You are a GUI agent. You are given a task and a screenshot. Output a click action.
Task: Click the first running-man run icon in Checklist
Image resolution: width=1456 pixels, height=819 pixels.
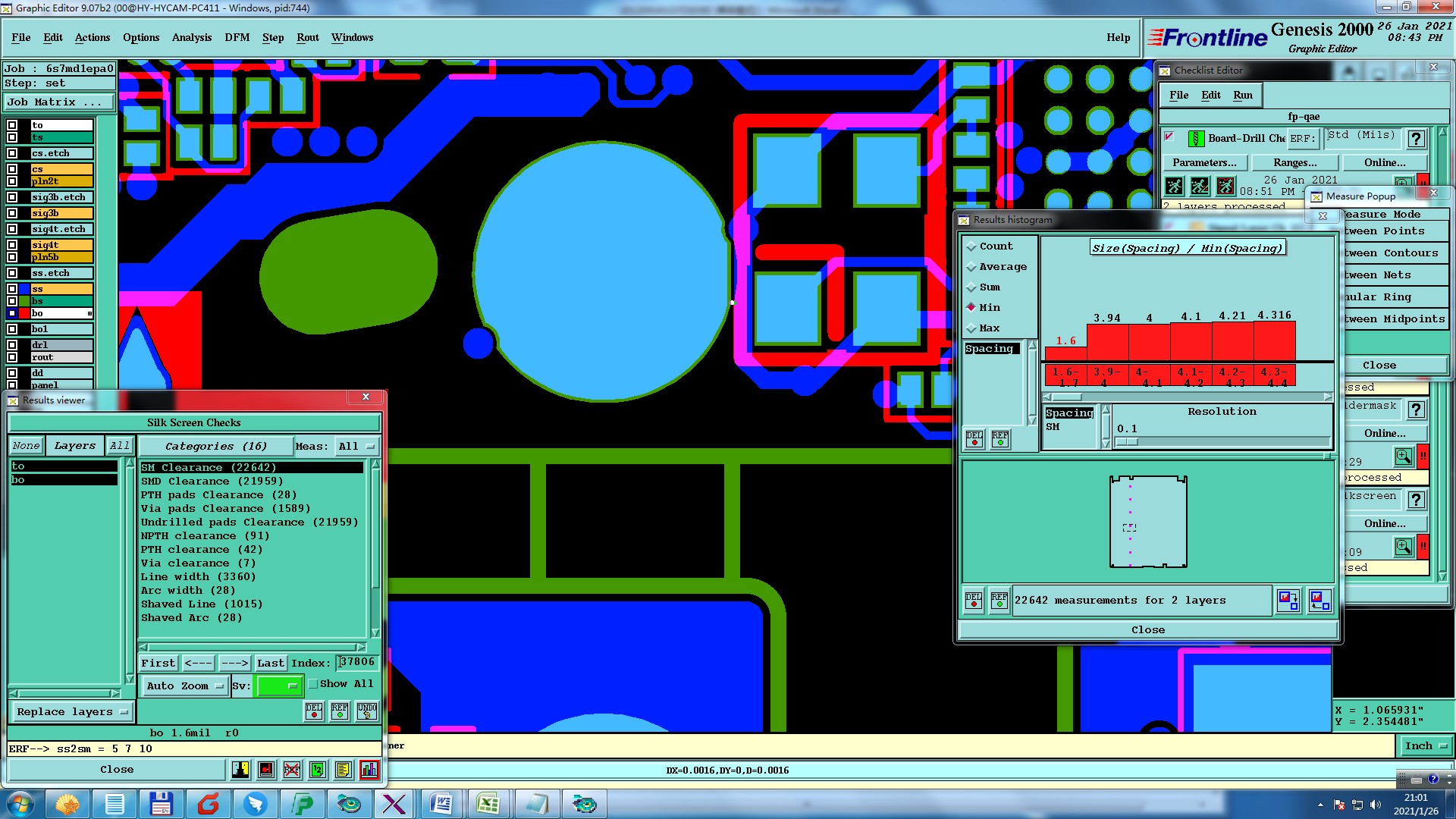coord(1174,186)
